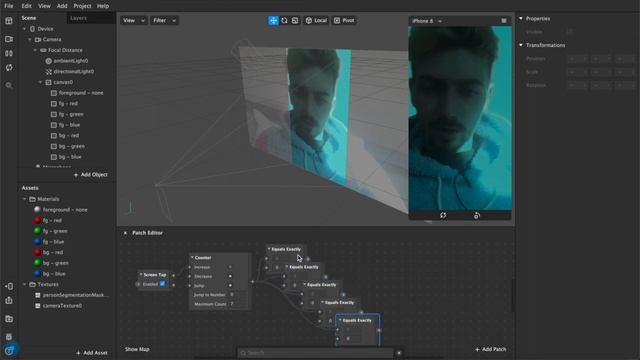Open the iPhone 8 device dropdown
Screen dimensions: 640x360
pos(427,21)
